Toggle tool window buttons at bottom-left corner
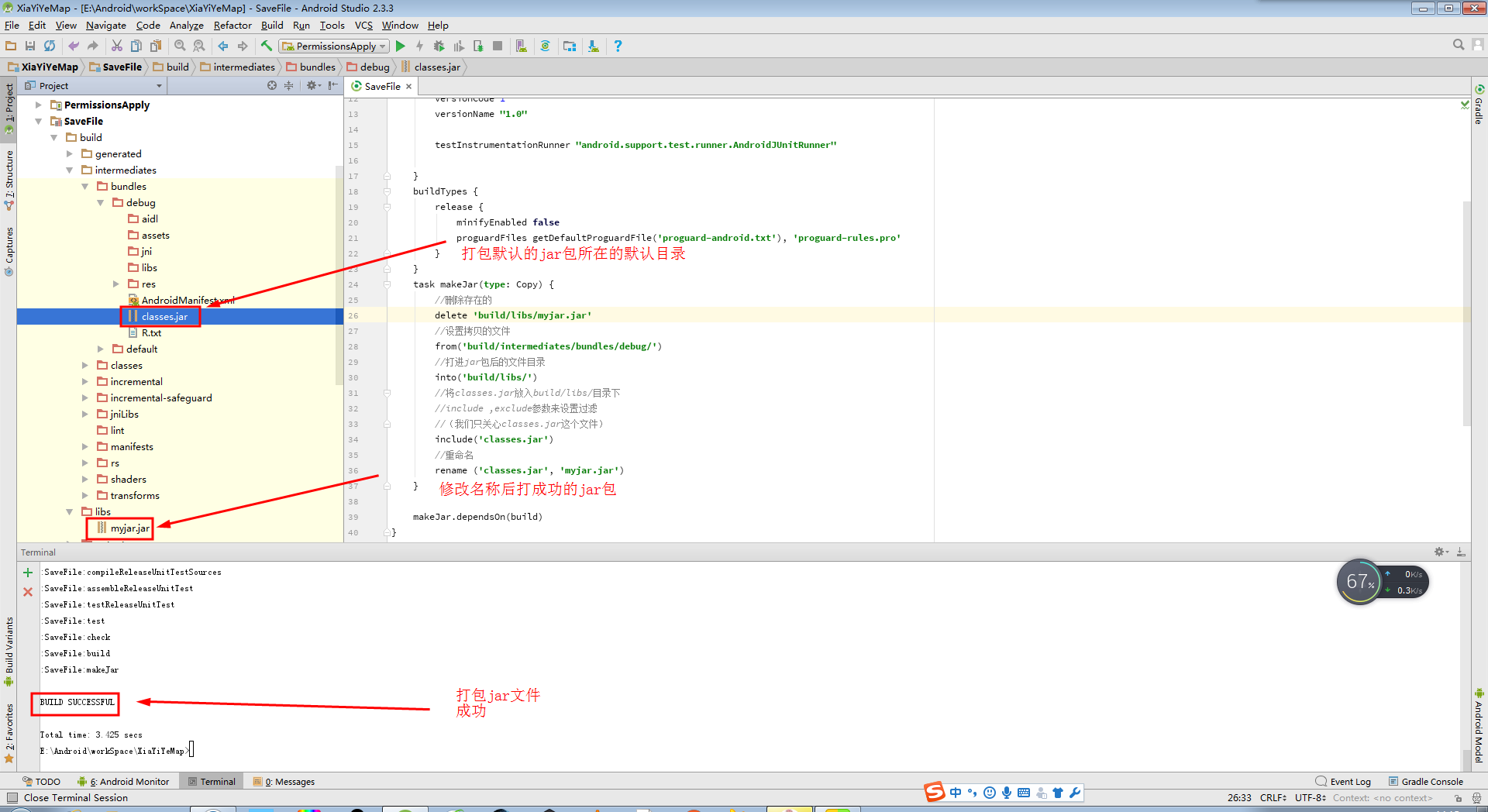 12,798
